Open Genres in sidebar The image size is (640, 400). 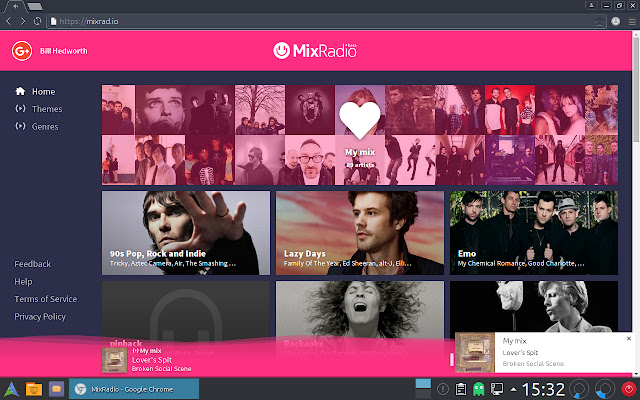(x=45, y=127)
